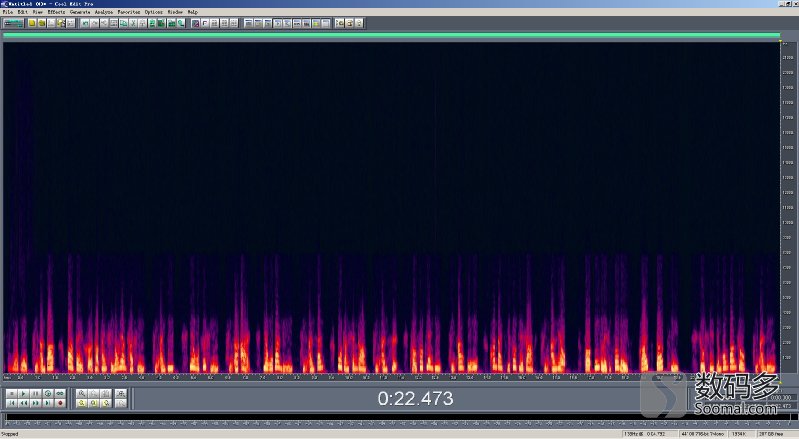Image resolution: width=799 pixels, height=439 pixels.
Task: Click the Open File folder icon
Action: coord(40,22)
